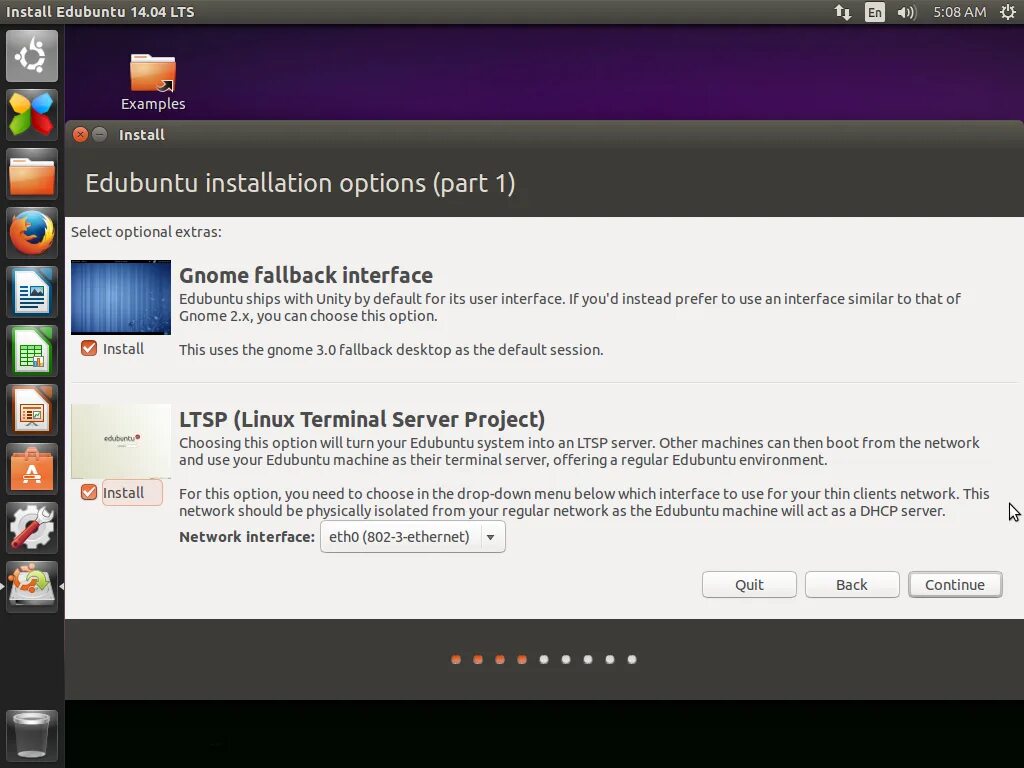Open LibreOffice Calc from dock
1024x768 pixels.
point(32,351)
